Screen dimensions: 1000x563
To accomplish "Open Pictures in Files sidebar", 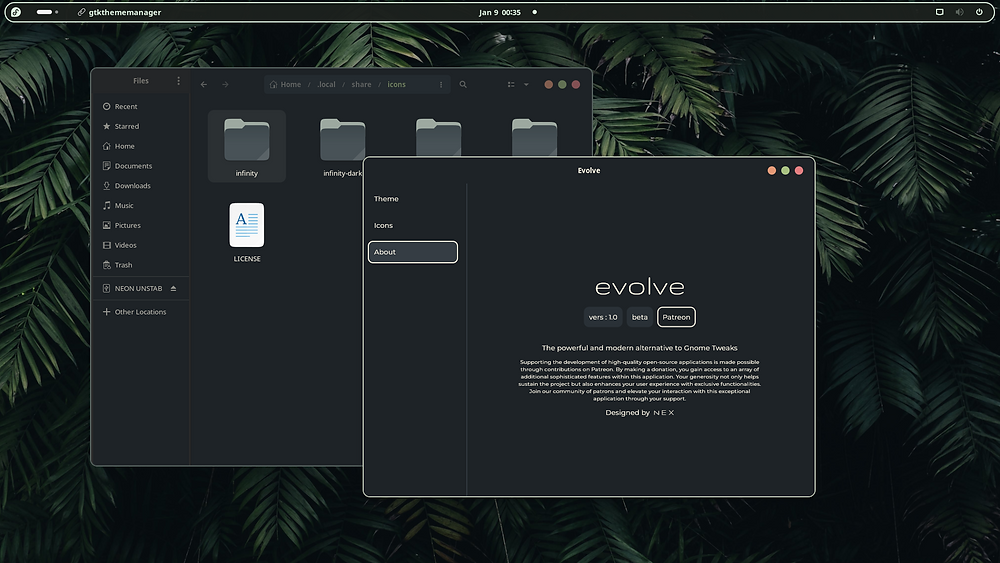I will [x=140, y=225].
